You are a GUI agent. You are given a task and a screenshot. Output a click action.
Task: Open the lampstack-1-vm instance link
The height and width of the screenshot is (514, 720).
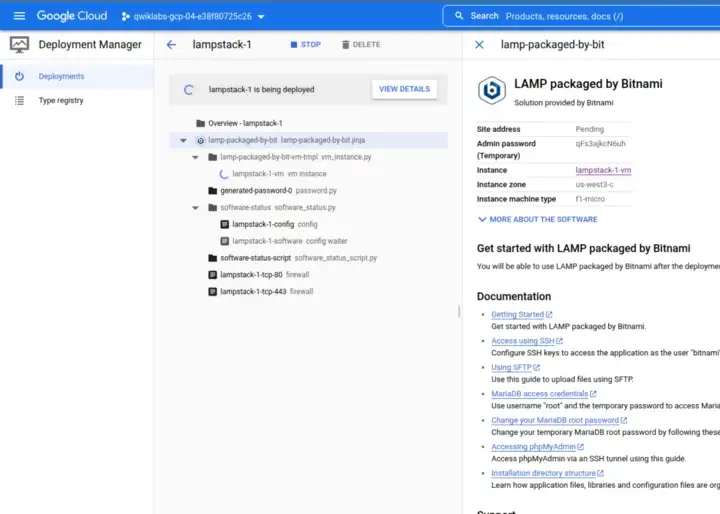(603, 170)
